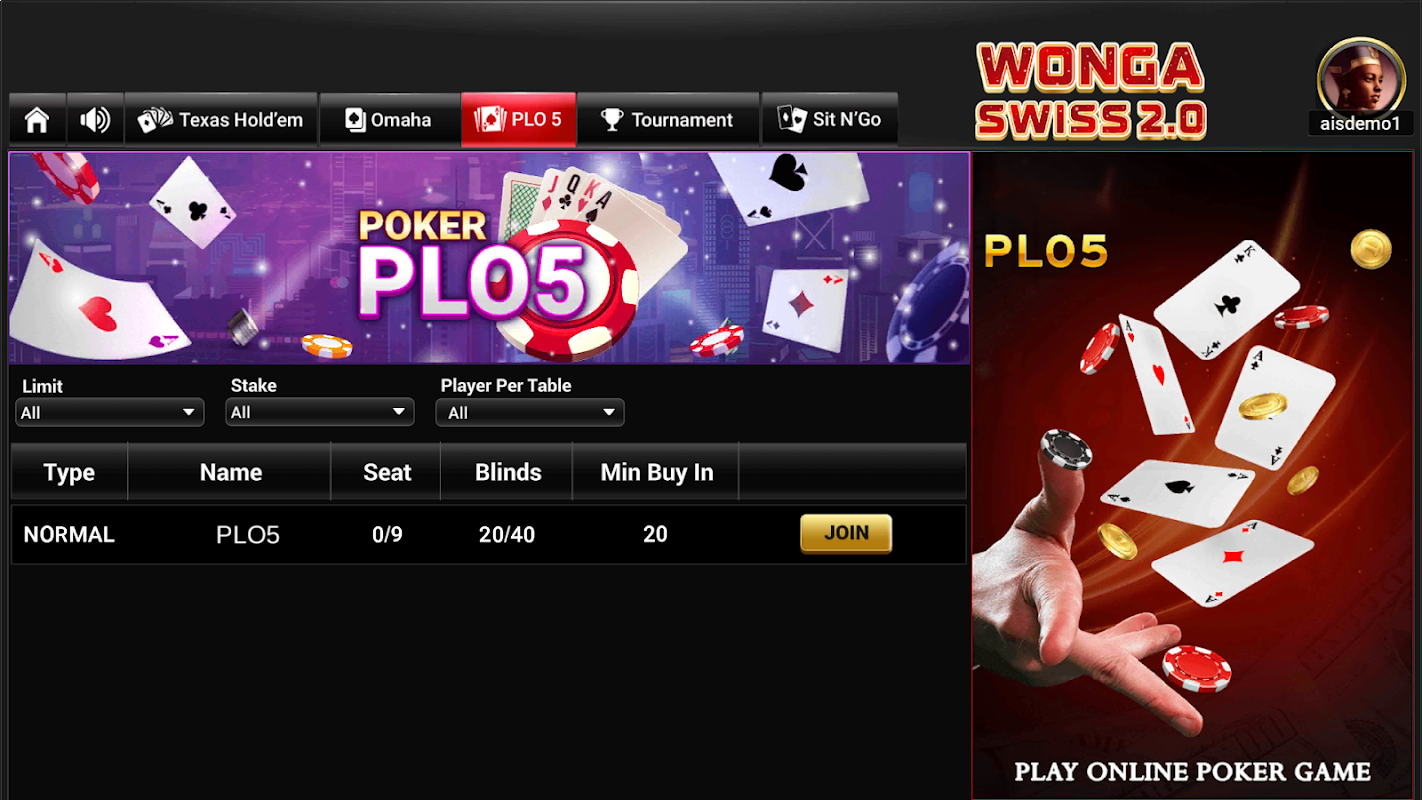Screen dimensions: 1422x800
Task: Select the PLO 5 tab
Action: point(518,120)
